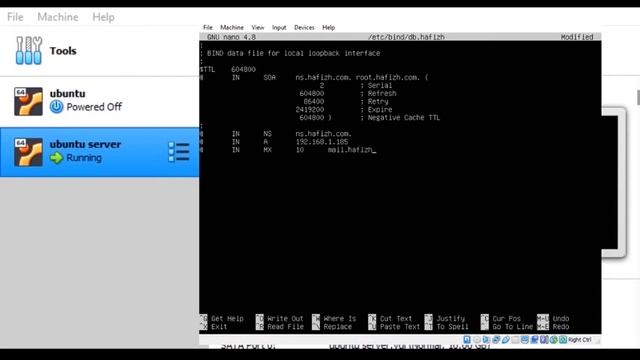Click the optical drive status icon
The image size is (640, 360).
point(477,340)
